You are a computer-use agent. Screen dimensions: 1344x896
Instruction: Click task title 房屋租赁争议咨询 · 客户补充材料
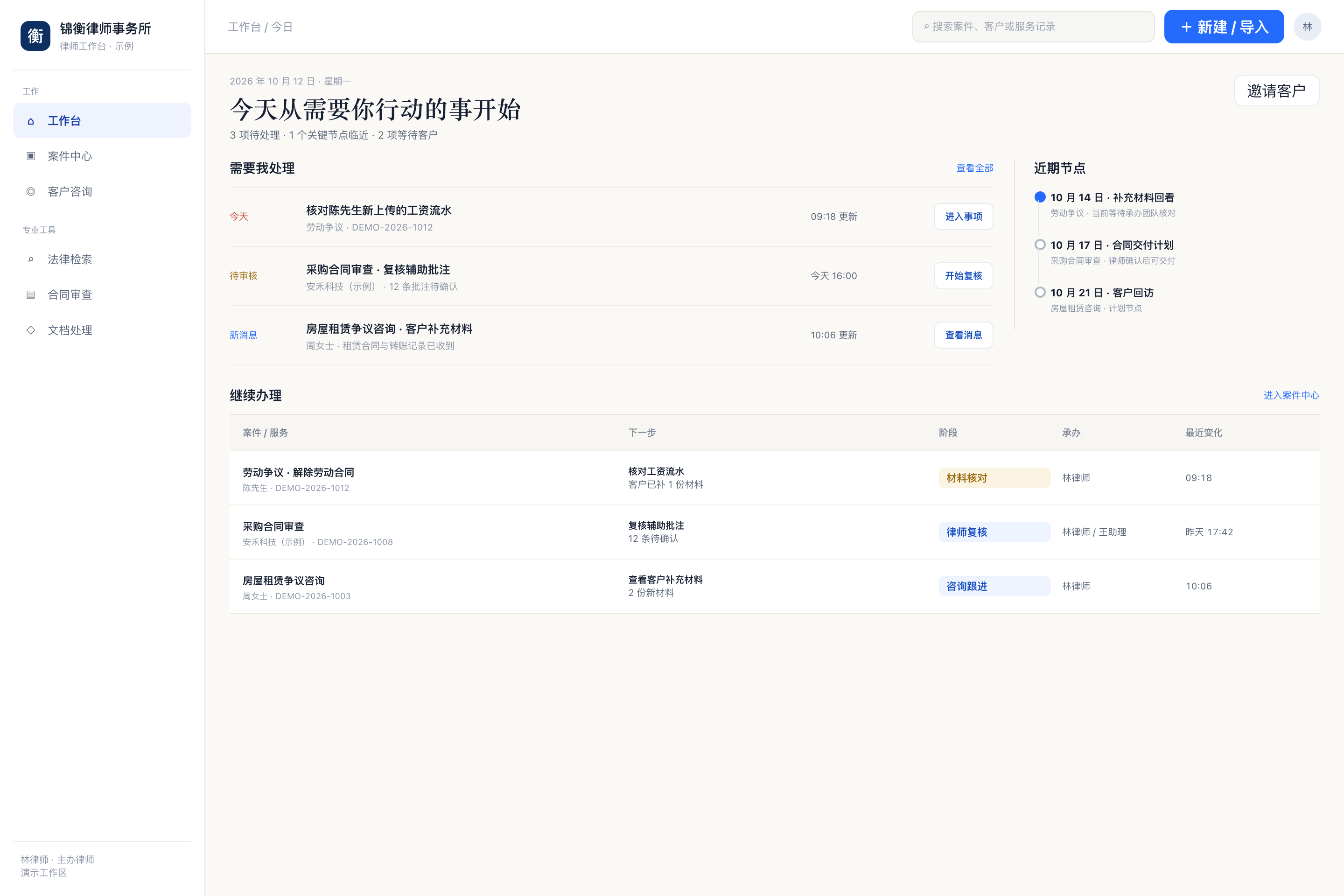click(389, 329)
